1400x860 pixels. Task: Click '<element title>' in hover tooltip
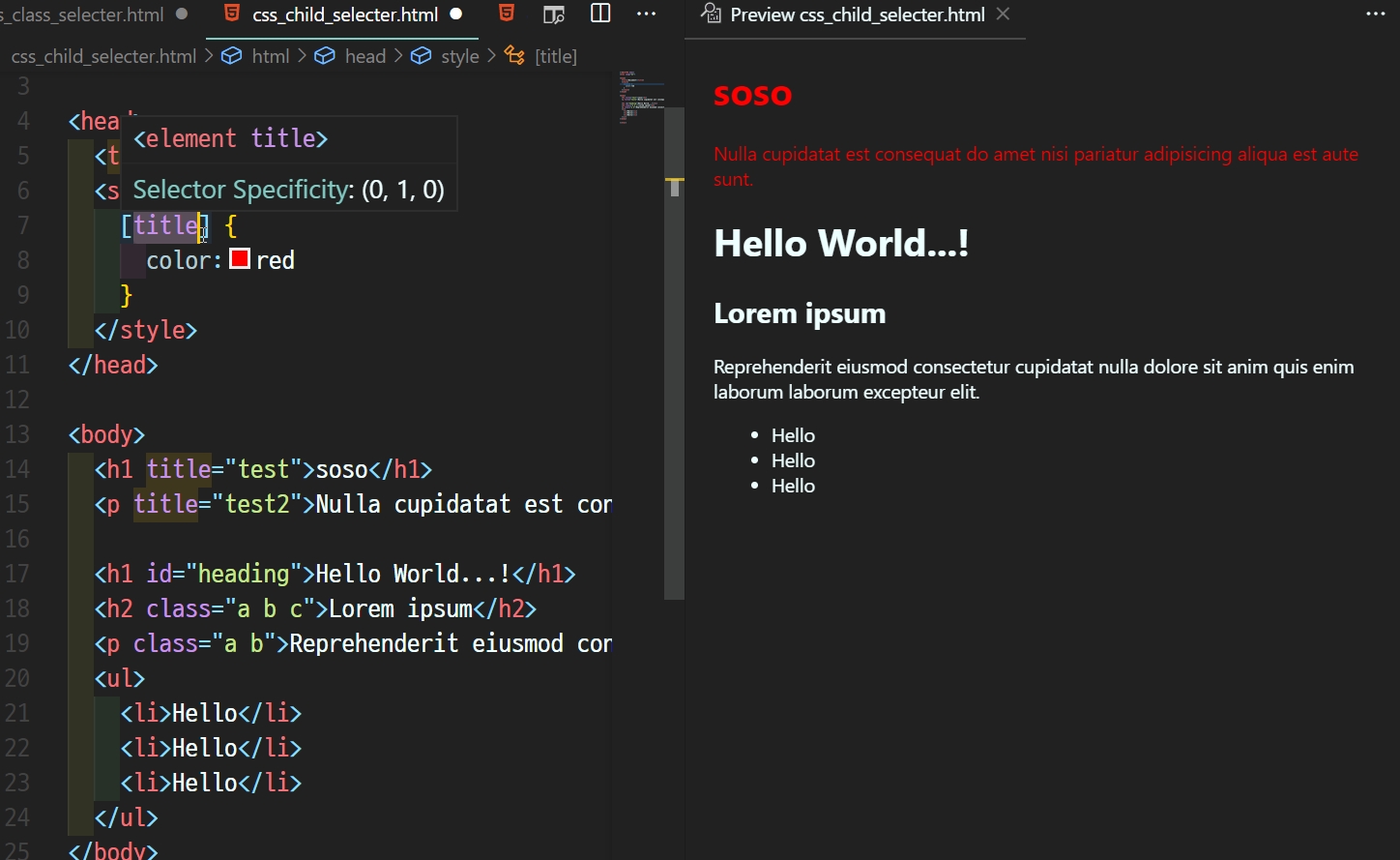230,138
